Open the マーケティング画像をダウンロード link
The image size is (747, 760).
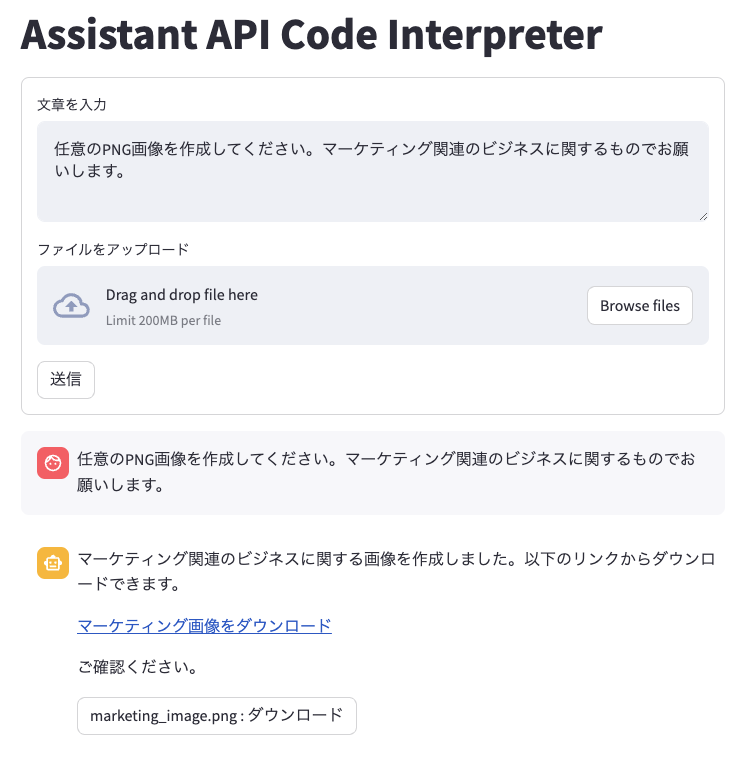pyautogui.click(x=205, y=626)
